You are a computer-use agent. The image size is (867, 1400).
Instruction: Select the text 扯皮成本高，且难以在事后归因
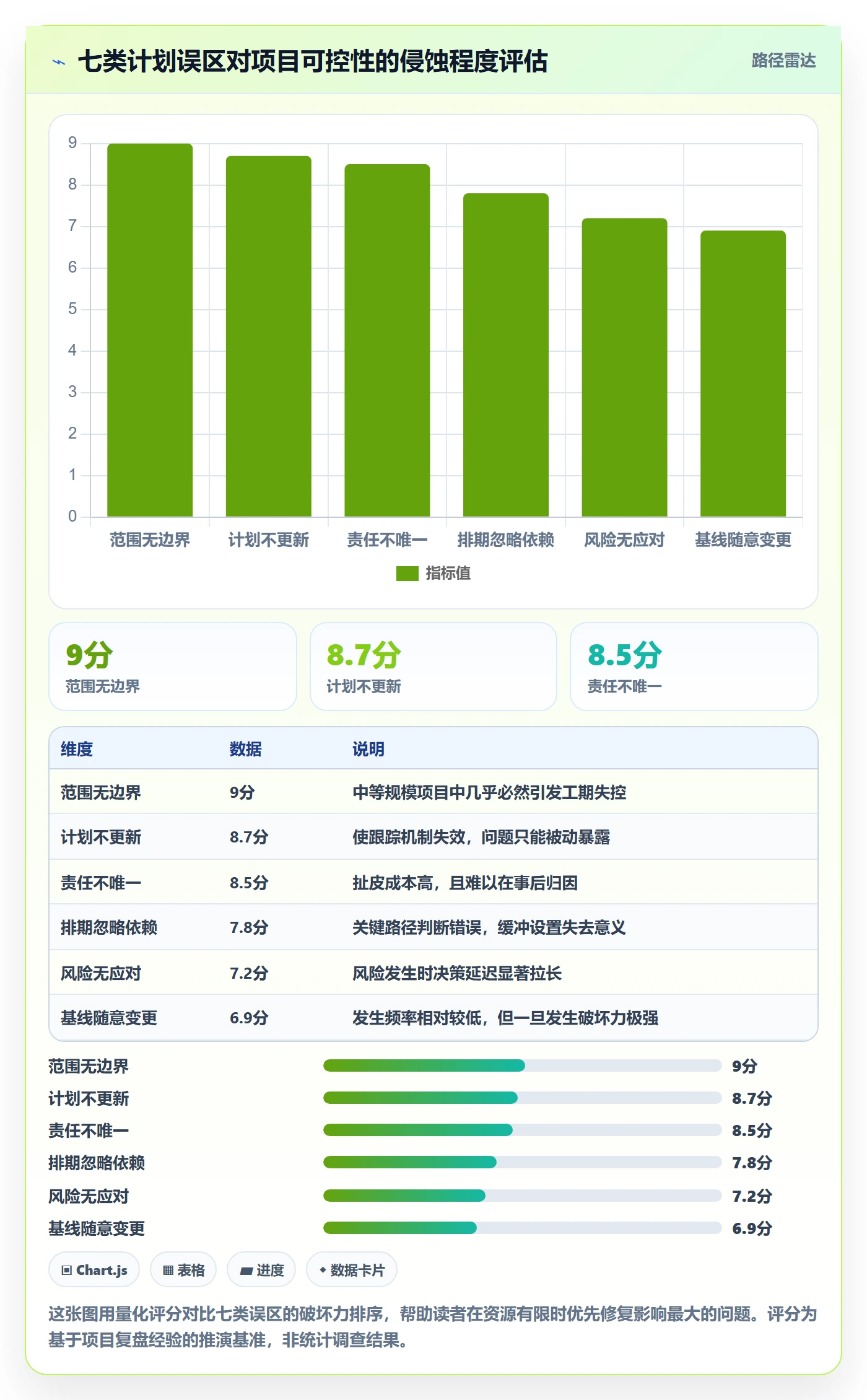[x=465, y=883]
